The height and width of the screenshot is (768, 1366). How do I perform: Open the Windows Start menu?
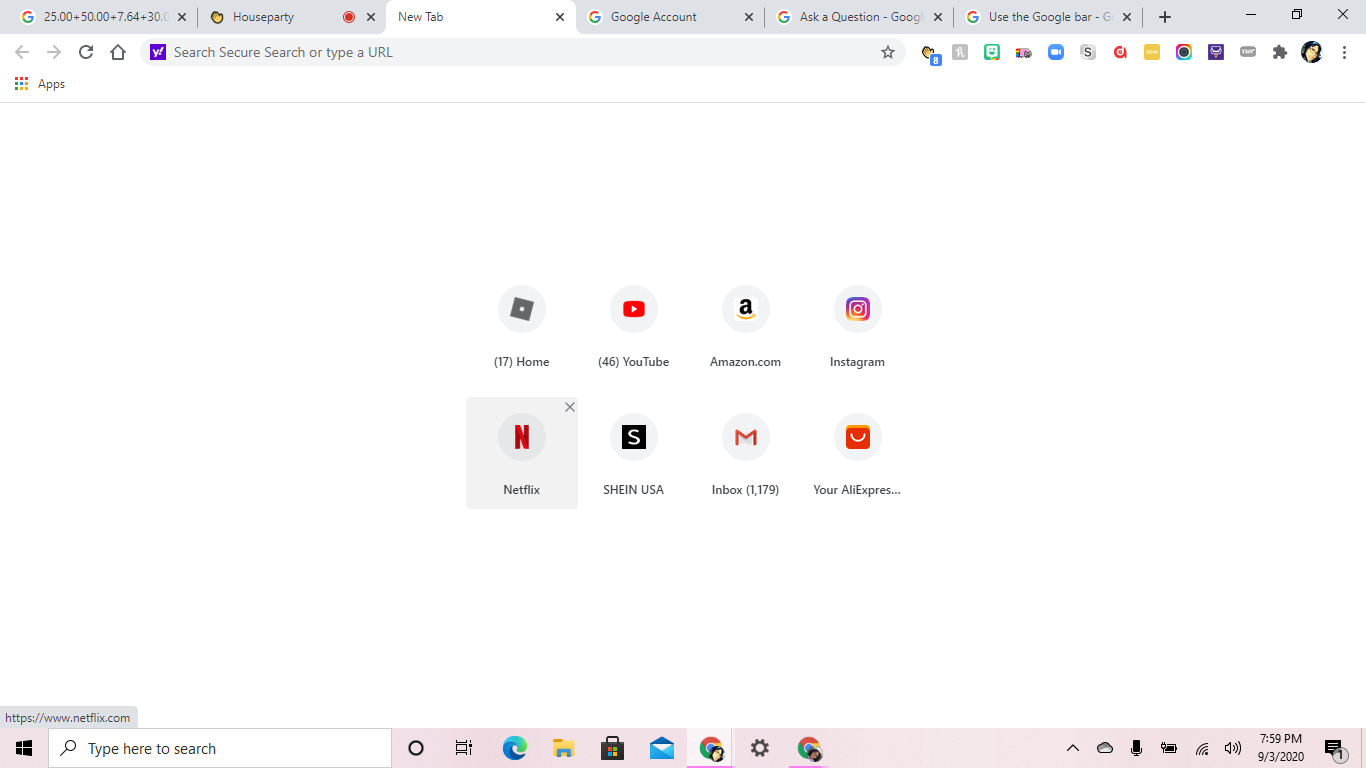pos(24,748)
